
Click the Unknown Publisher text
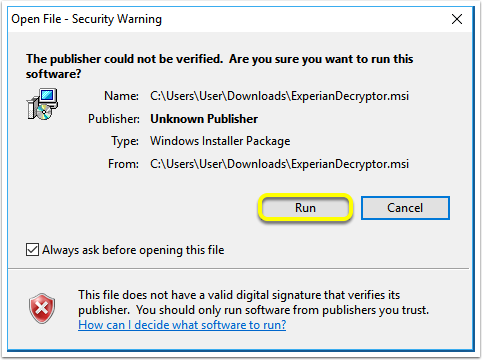click(204, 119)
